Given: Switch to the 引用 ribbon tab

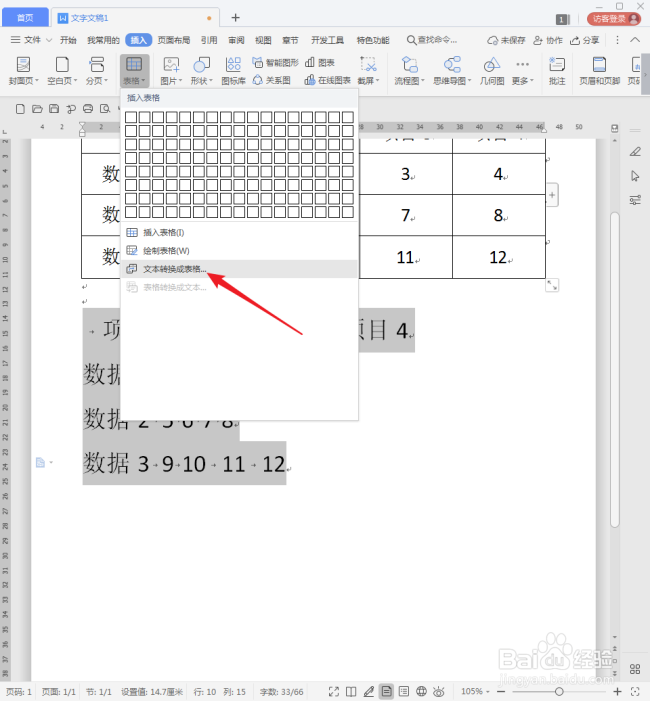Looking at the screenshot, I should (209, 40).
